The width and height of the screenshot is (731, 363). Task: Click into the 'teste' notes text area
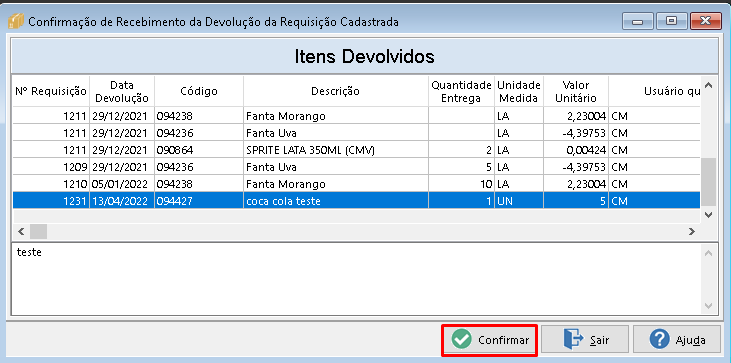[356, 278]
